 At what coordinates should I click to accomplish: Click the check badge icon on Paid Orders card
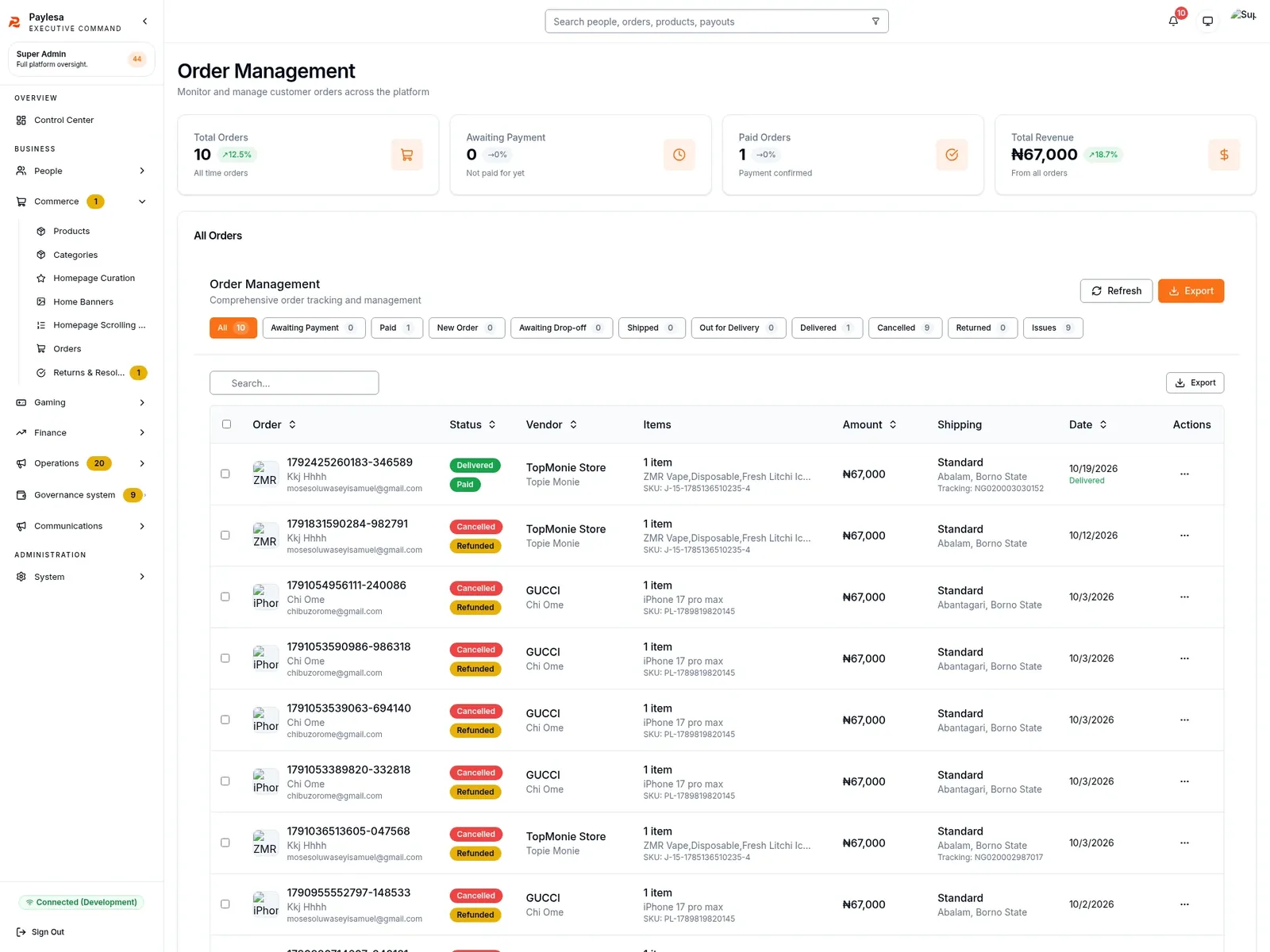(x=952, y=155)
